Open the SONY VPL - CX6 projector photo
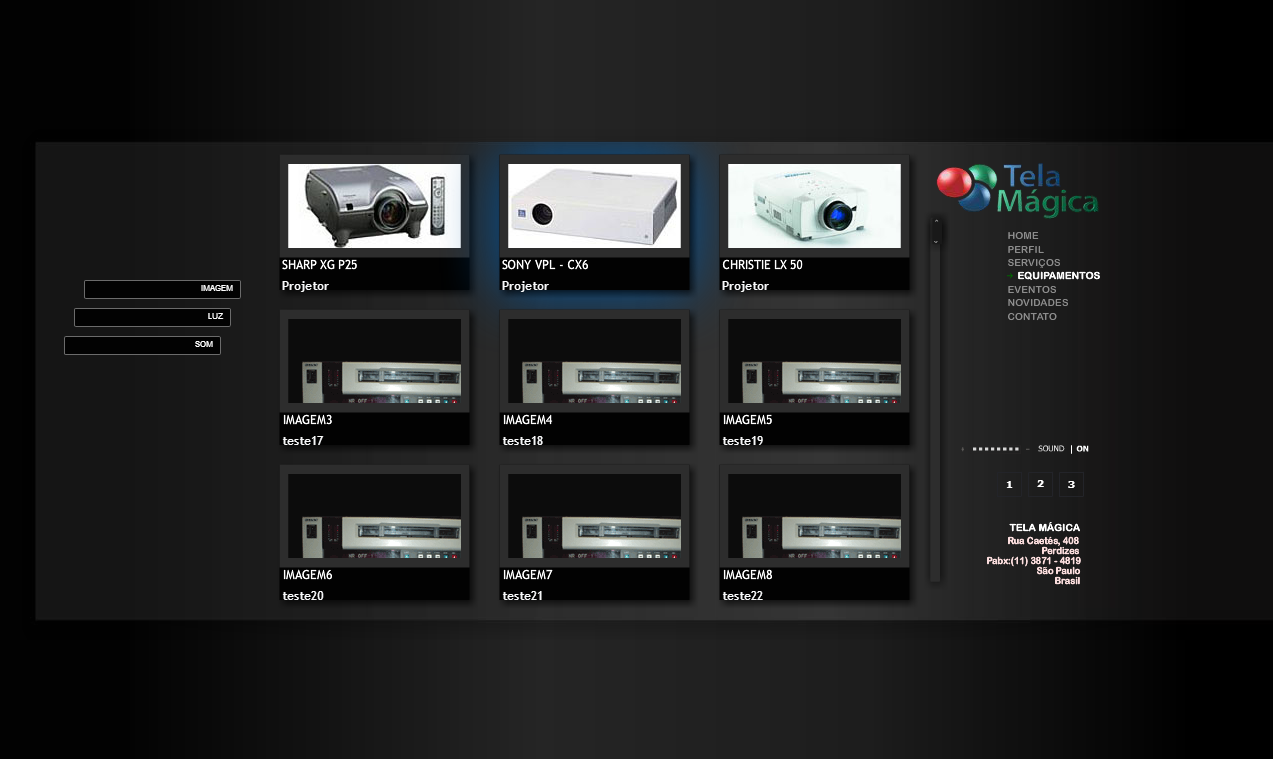Image resolution: width=1273 pixels, height=759 pixels. 594,206
